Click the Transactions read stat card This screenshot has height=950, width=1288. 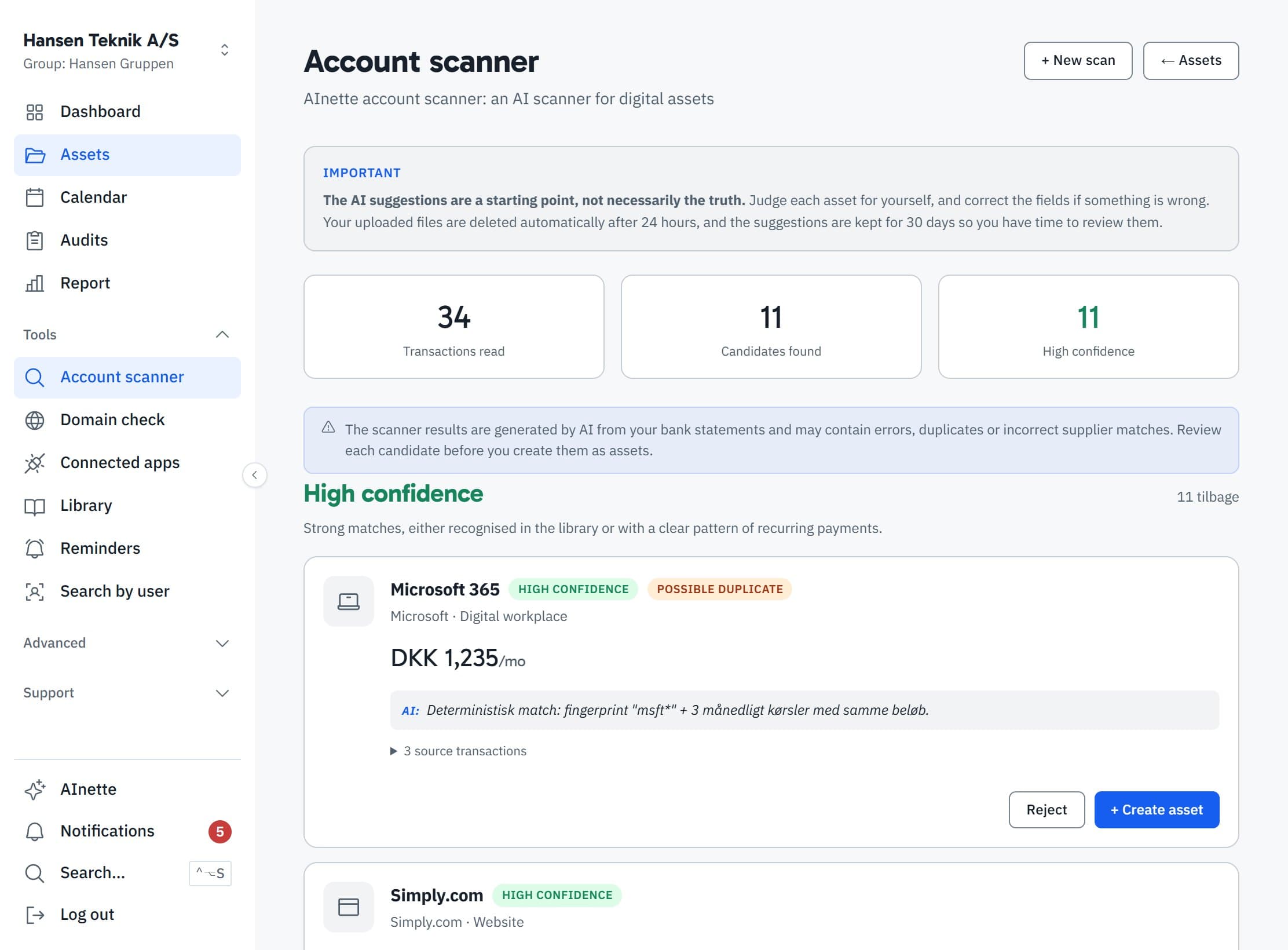pyautogui.click(x=453, y=327)
